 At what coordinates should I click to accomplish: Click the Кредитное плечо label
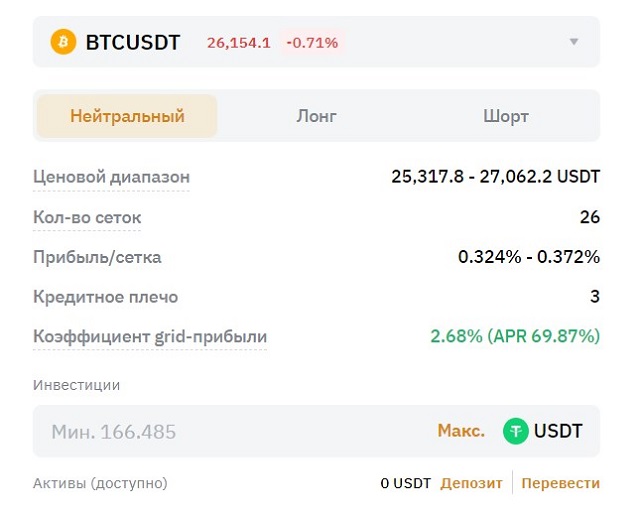[105, 297]
